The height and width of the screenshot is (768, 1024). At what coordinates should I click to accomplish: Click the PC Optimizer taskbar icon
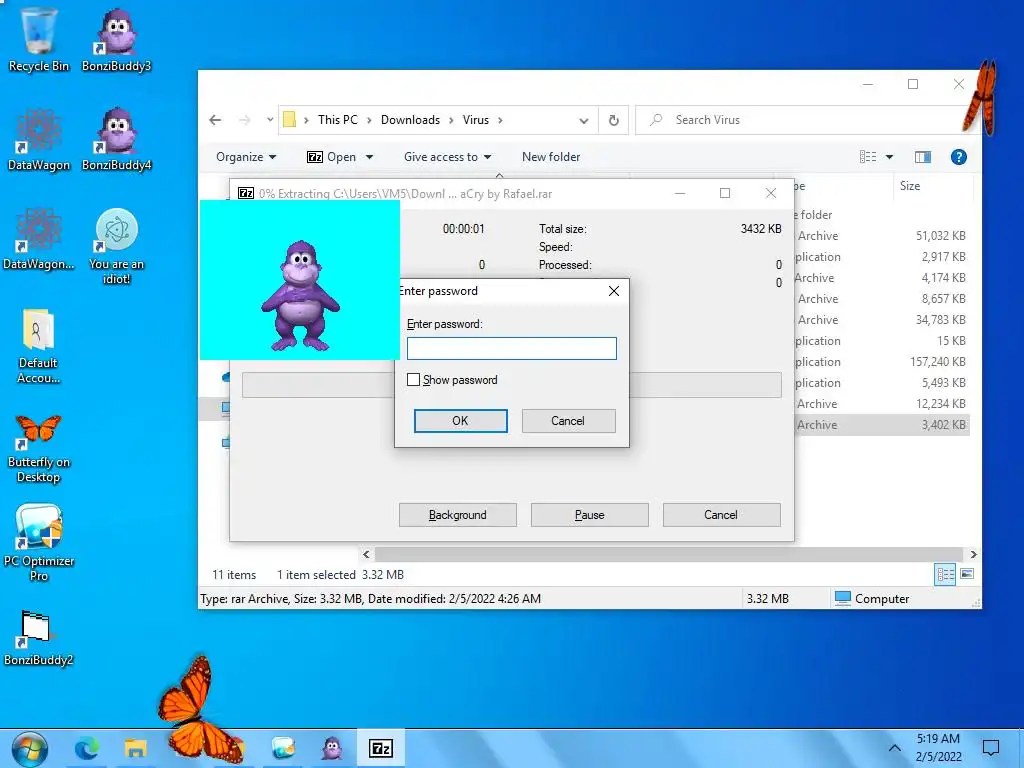point(283,749)
